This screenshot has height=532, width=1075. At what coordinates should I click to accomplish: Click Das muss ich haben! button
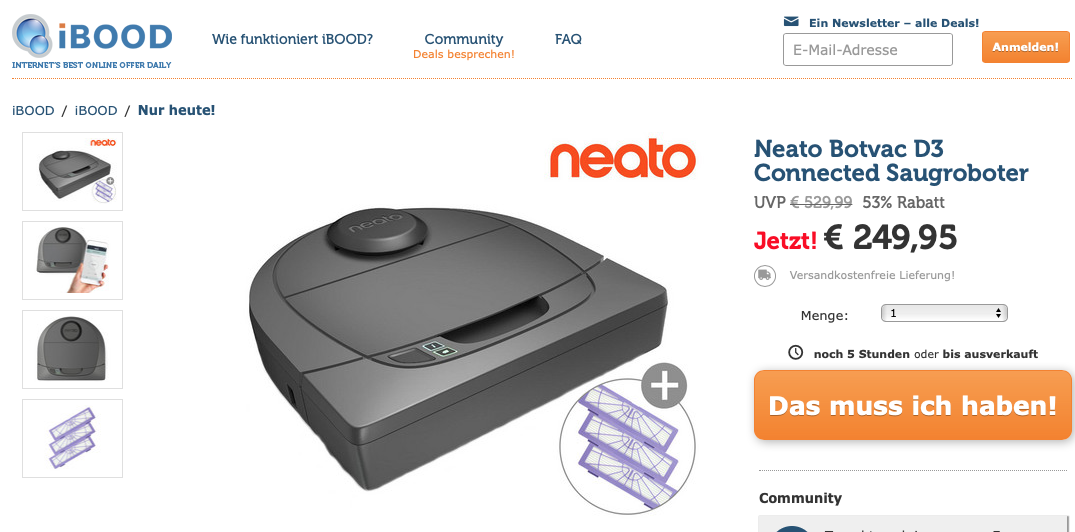[x=913, y=405]
